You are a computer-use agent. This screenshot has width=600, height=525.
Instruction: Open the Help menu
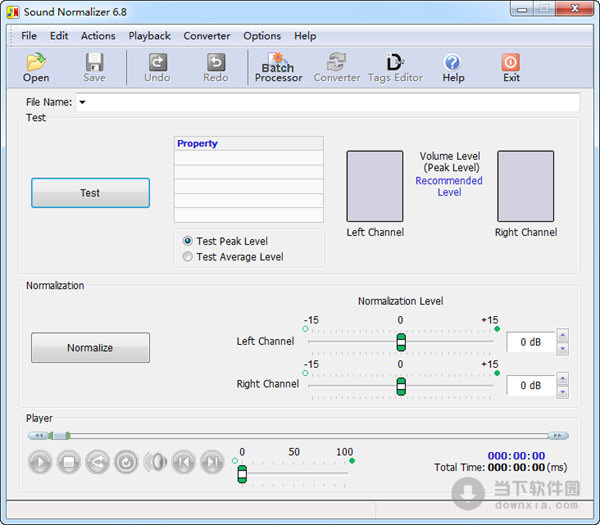(305, 36)
